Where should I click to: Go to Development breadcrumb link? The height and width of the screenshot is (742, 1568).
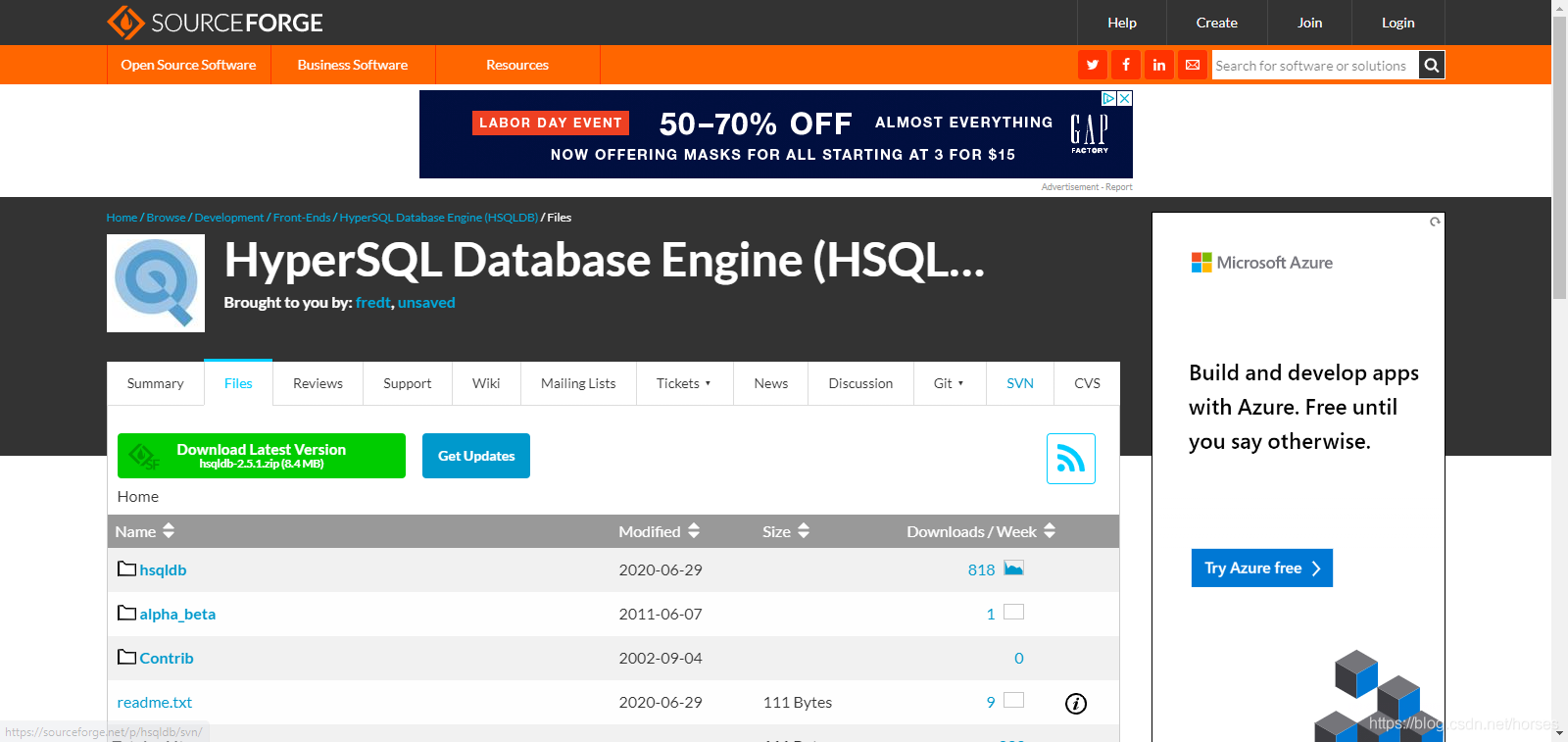229,218
